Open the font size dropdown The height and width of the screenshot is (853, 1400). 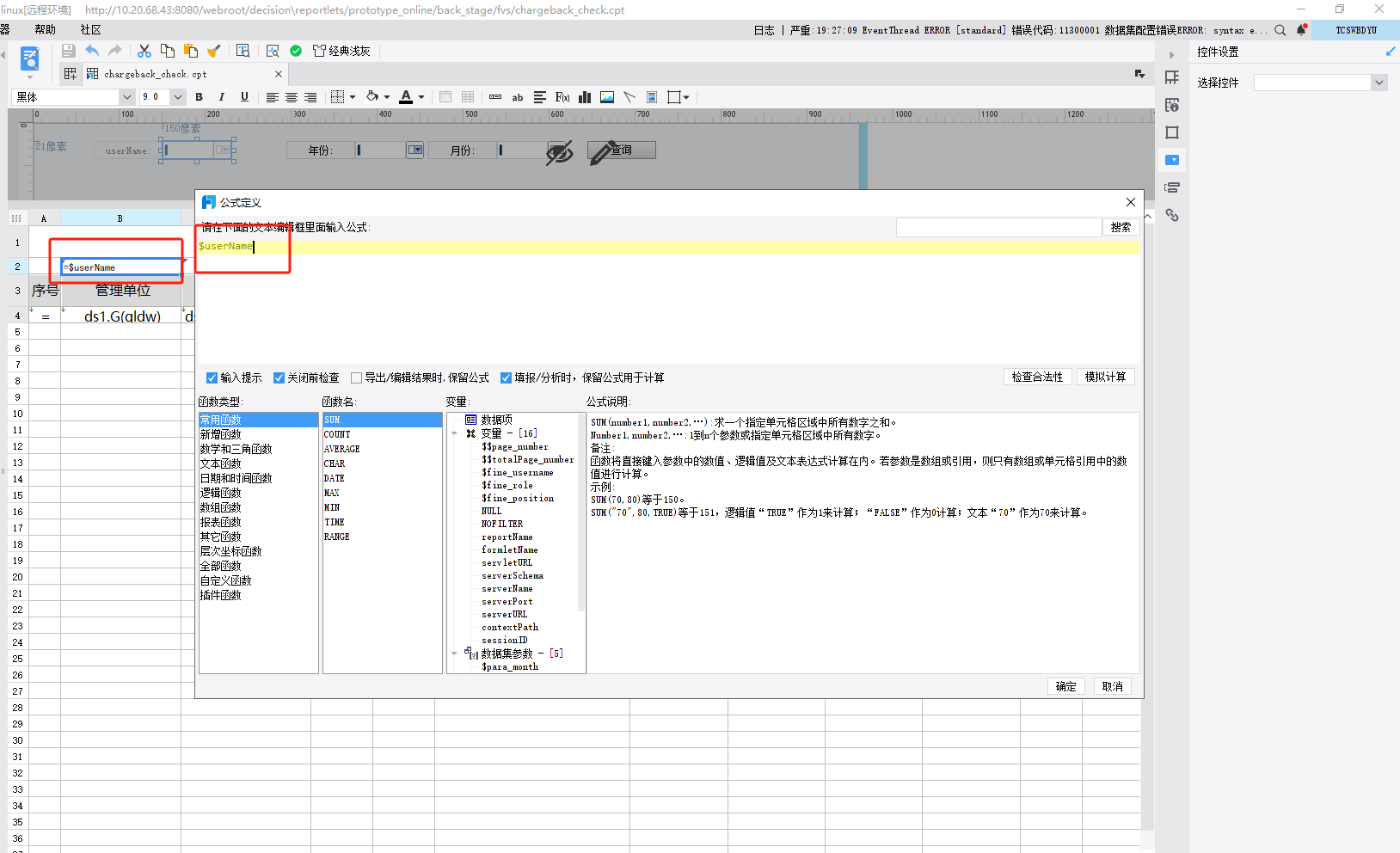[x=178, y=97]
